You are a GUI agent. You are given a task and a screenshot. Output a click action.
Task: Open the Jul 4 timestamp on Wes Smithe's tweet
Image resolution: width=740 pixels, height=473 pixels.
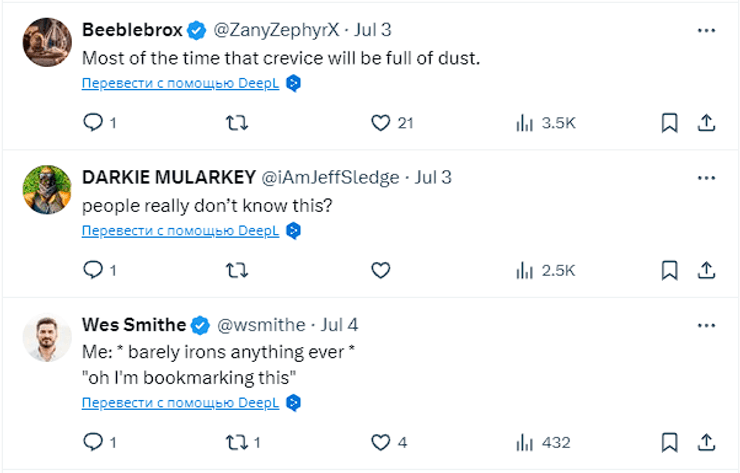339,325
